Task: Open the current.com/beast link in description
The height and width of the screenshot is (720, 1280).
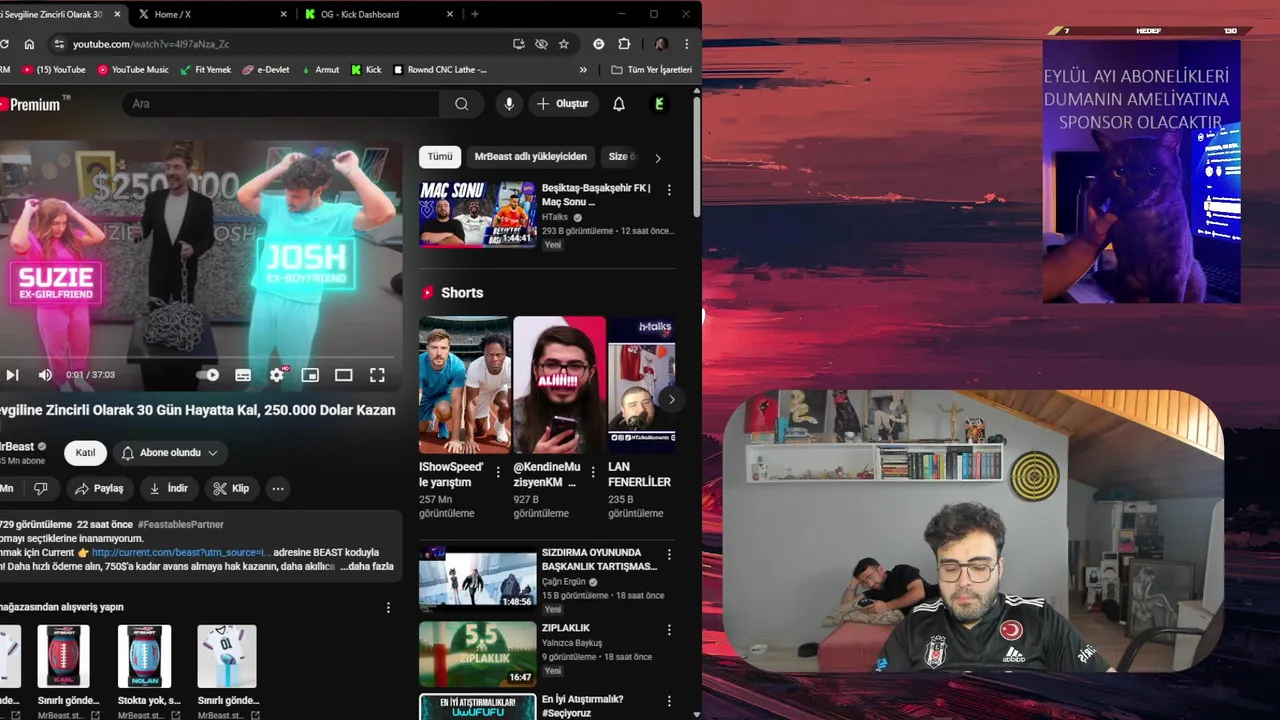Action: pos(181,552)
